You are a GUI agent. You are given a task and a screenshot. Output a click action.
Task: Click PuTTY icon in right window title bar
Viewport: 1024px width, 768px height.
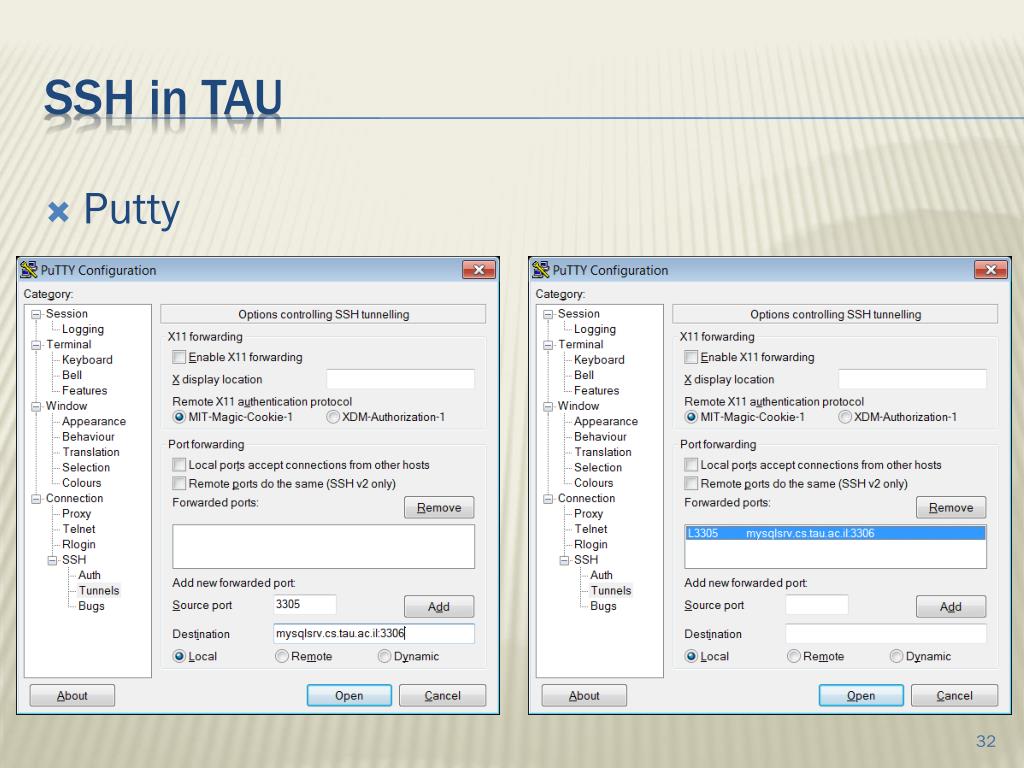point(540,270)
